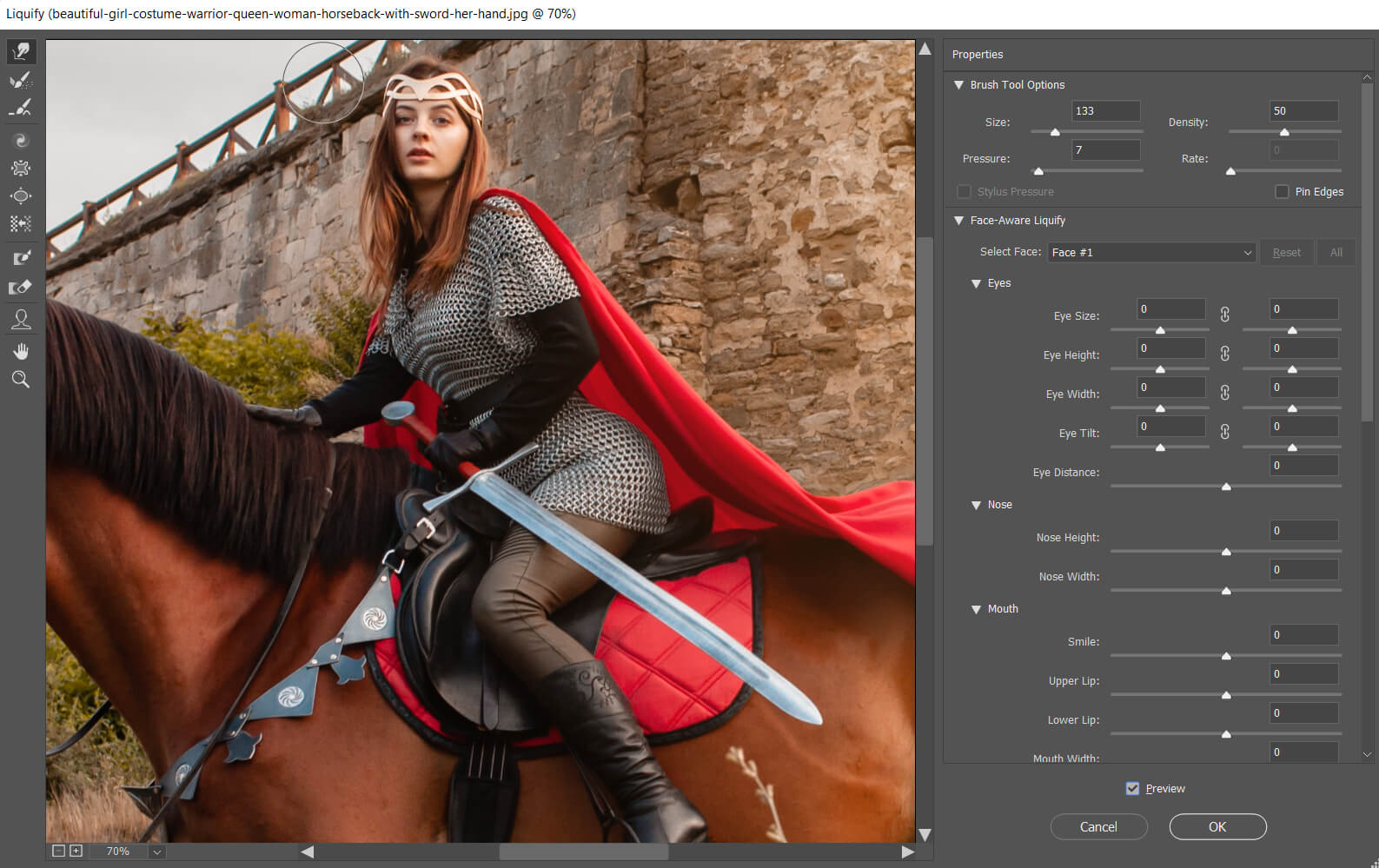Click the OK button
This screenshot has width=1379, height=868.
pos(1217,826)
